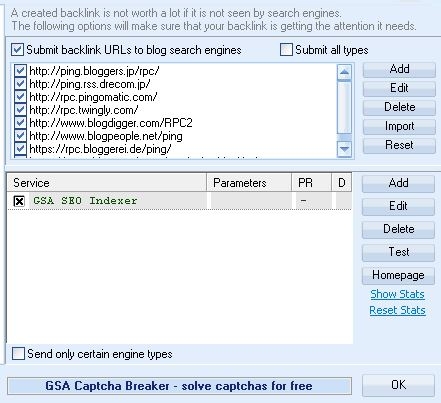Enable the Submit all types checkbox
The height and width of the screenshot is (403, 441).
286,50
